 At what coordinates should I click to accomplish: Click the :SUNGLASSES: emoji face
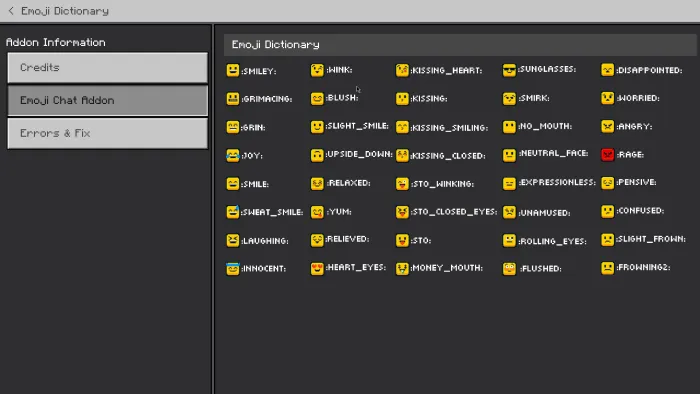coord(509,70)
